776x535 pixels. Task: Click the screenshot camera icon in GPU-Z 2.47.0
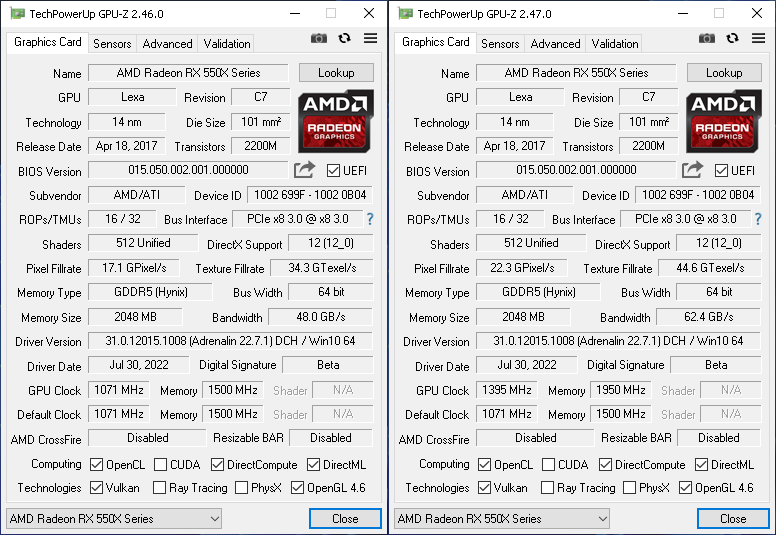tap(707, 39)
